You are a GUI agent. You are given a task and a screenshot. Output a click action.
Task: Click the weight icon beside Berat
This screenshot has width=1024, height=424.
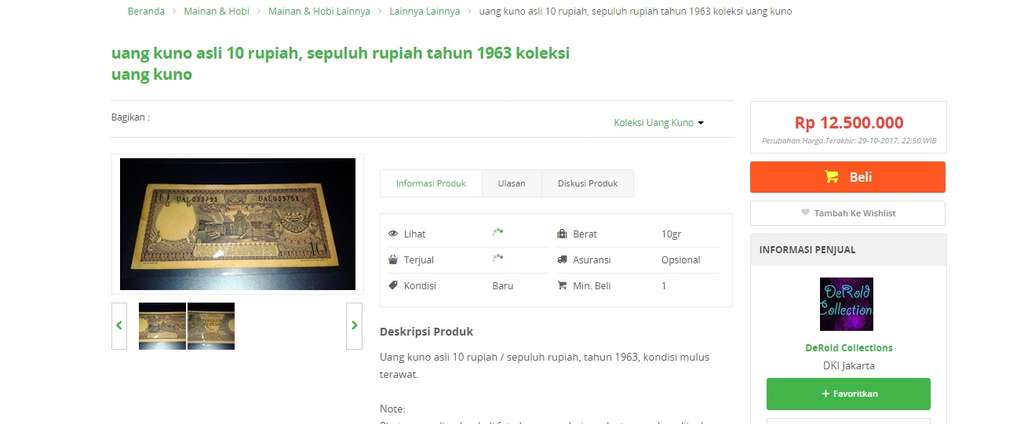562,234
